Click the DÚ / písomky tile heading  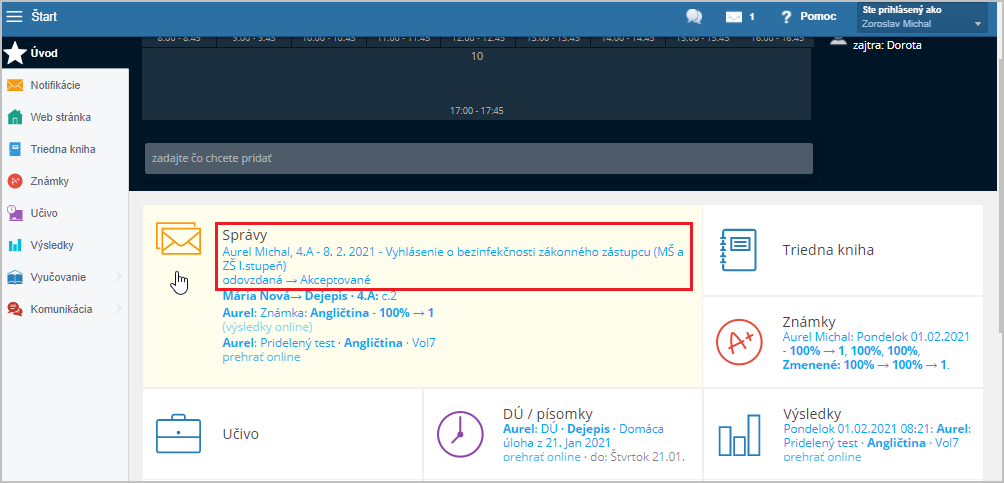point(548,413)
